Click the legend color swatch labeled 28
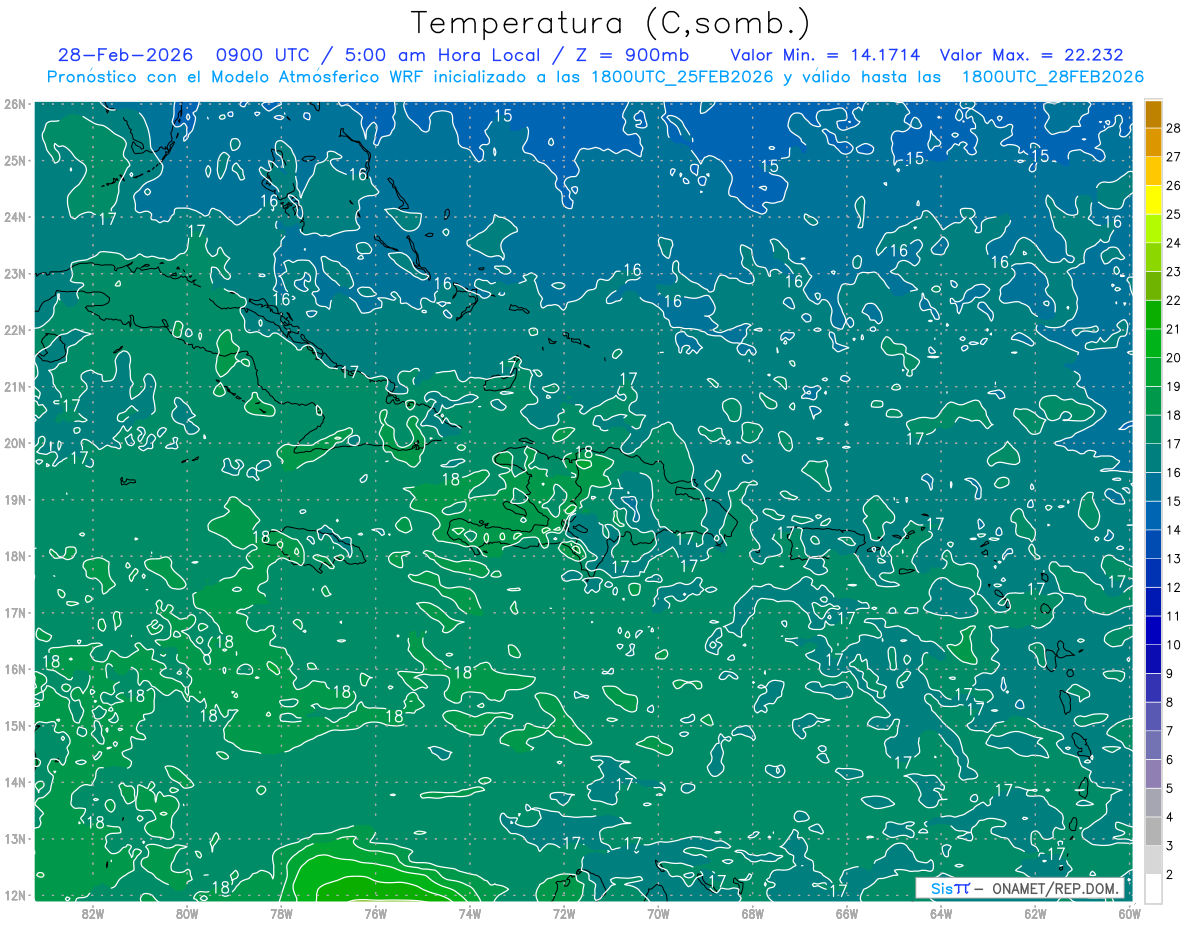Viewport: 1200px width, 927px height. click(x=1153, y=114)
